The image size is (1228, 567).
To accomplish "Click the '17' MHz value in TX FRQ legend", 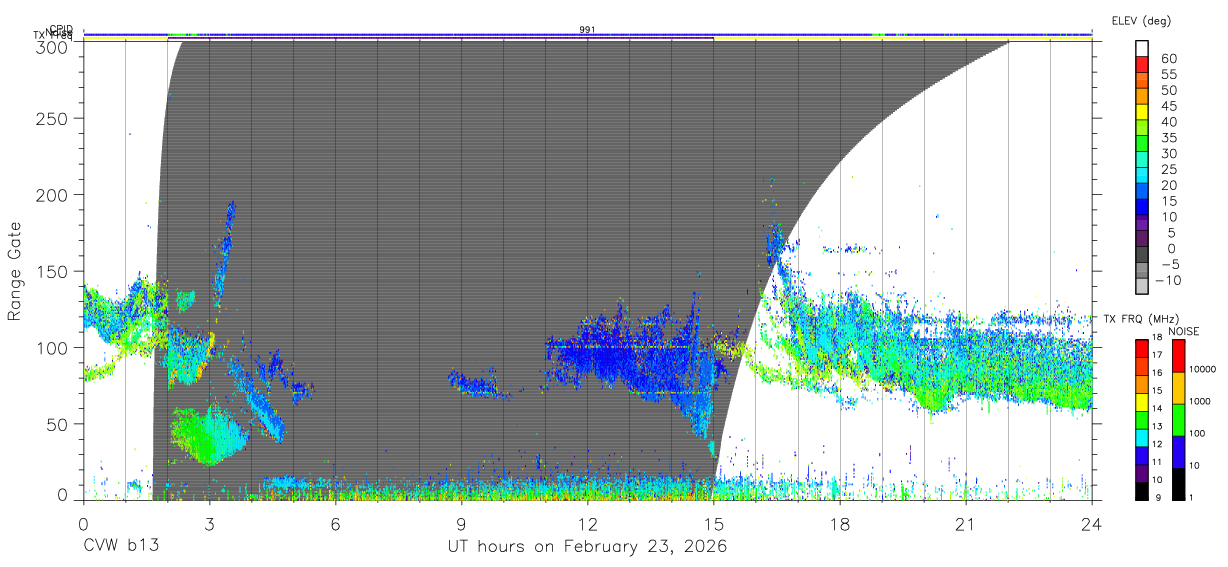I will coord(1156,354).
